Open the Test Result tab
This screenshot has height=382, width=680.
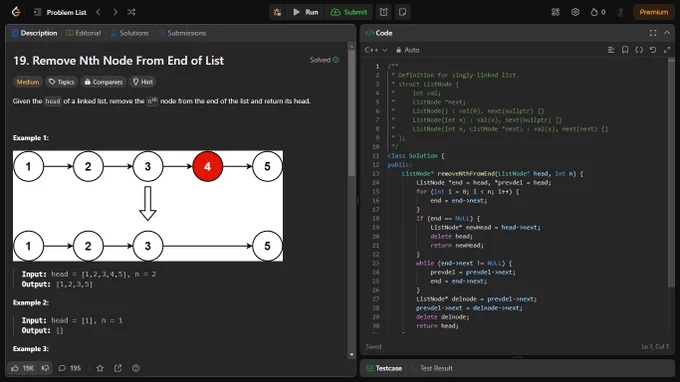tap(431, 368)
